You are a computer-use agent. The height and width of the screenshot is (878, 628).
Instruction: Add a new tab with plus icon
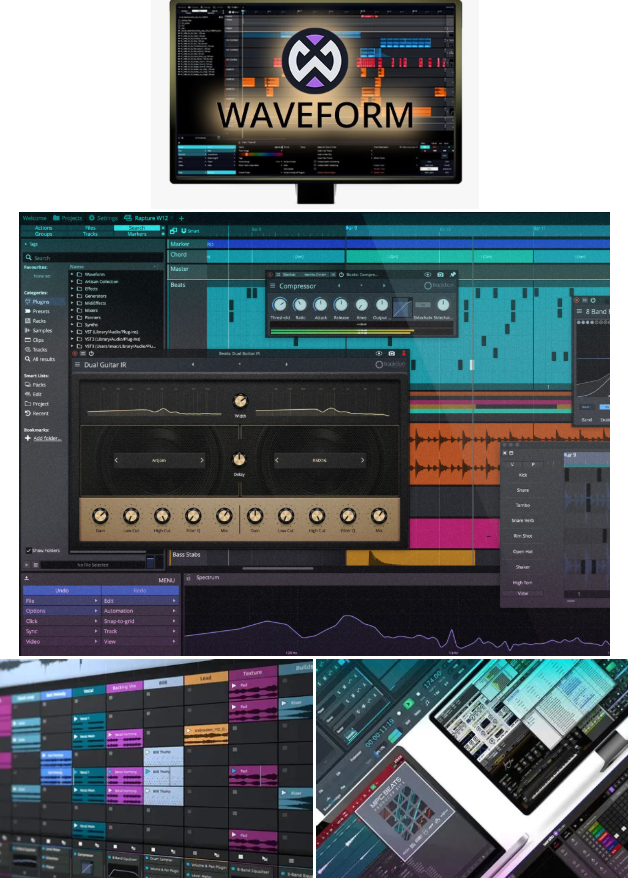click(x=181, y=218)
